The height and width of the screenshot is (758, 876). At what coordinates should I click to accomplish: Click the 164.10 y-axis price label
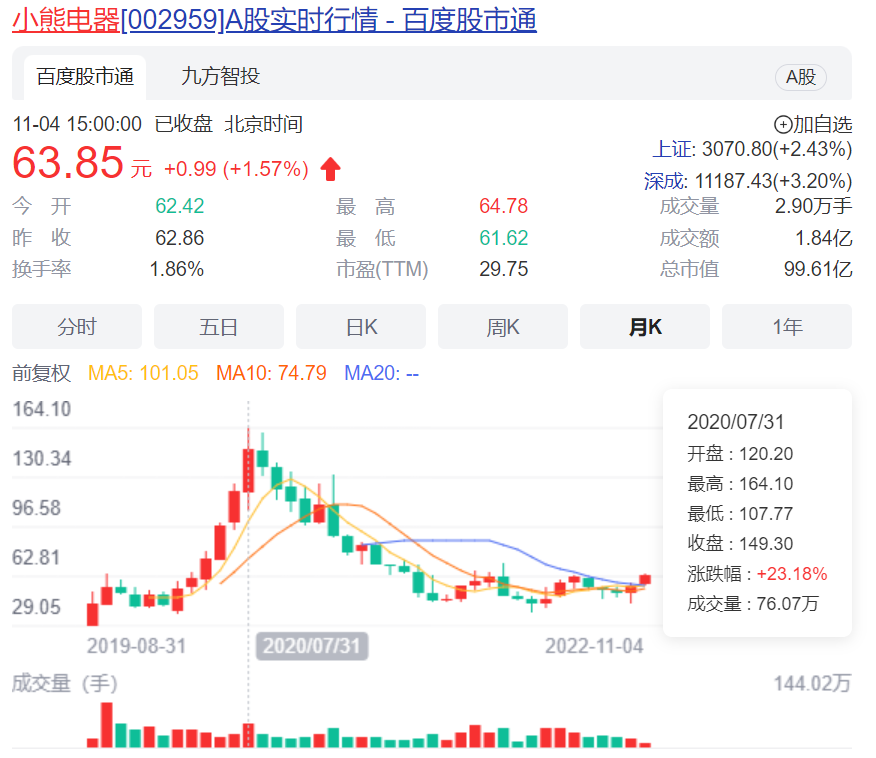pyautogui.click(x=42, y=409)
